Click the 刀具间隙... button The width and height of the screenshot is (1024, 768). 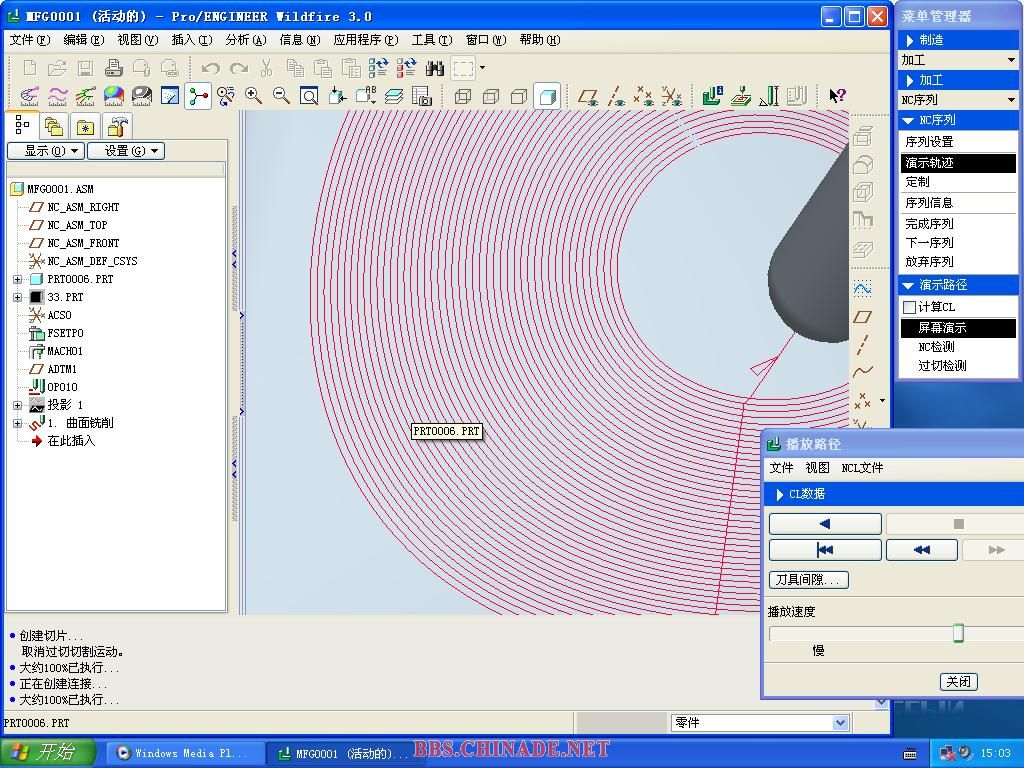pos(809,579)
